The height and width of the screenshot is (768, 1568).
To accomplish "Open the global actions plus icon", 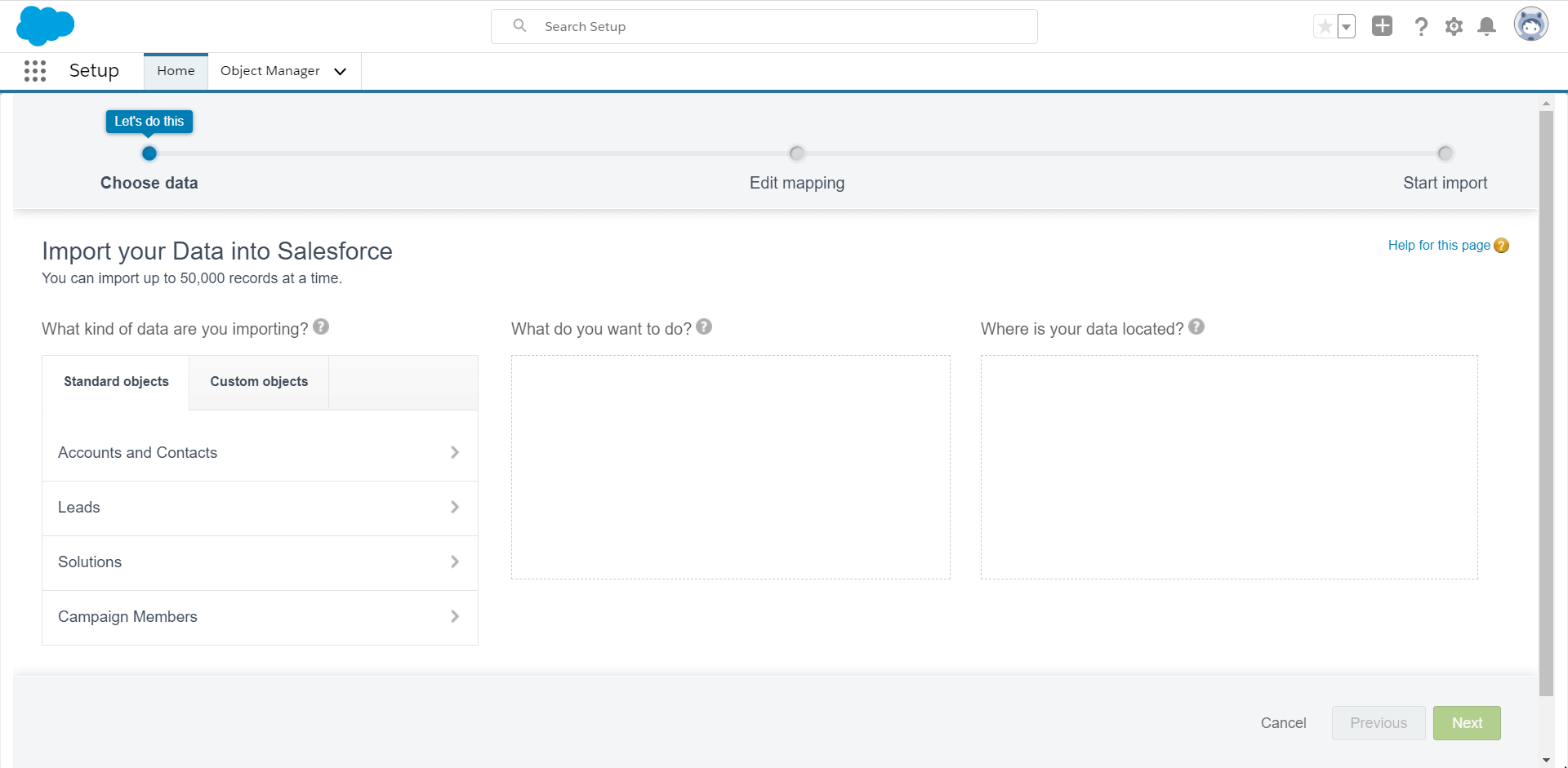I will point(1382,26).
